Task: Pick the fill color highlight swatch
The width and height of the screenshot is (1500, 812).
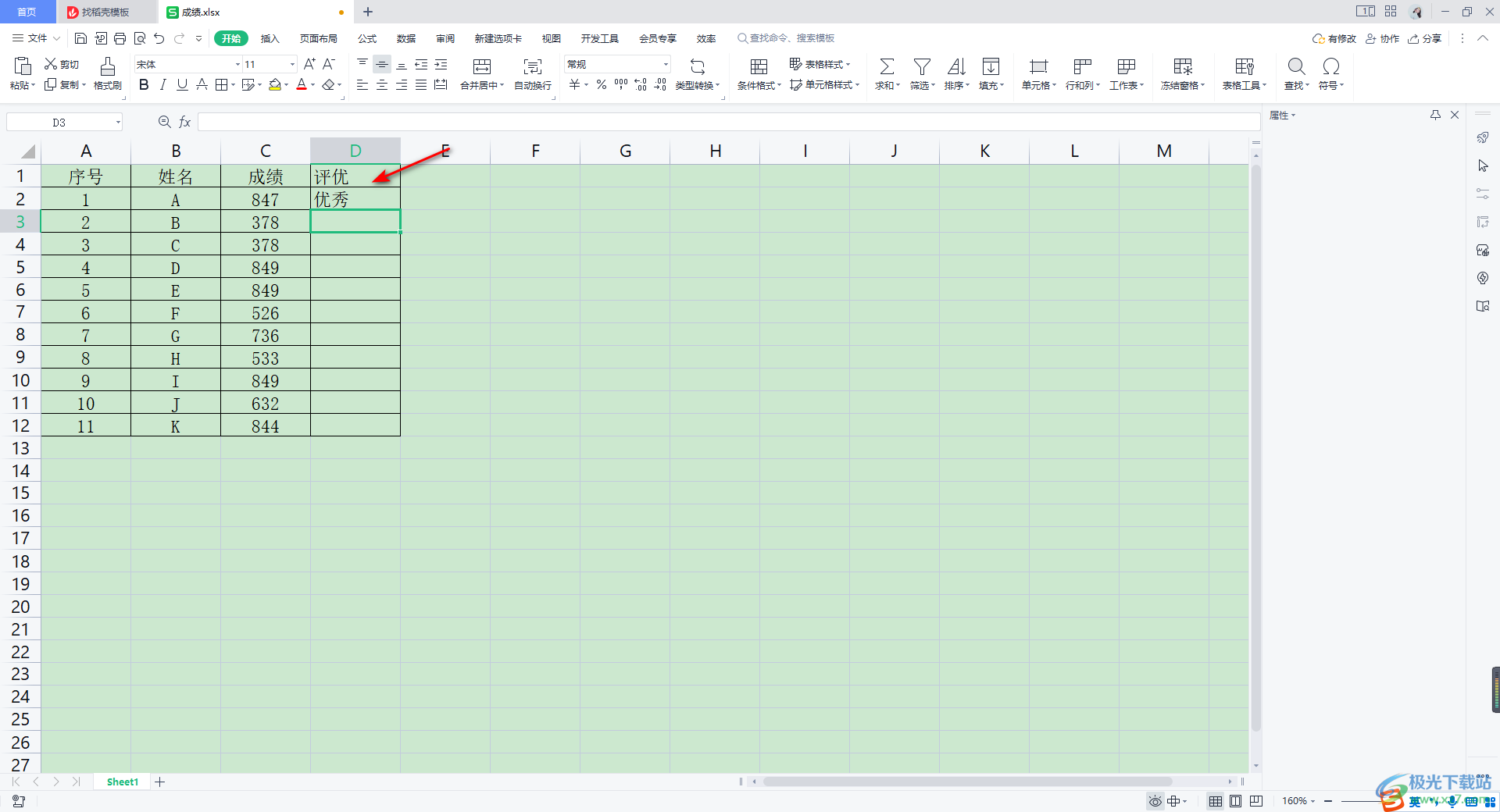Action: point(275,85)
